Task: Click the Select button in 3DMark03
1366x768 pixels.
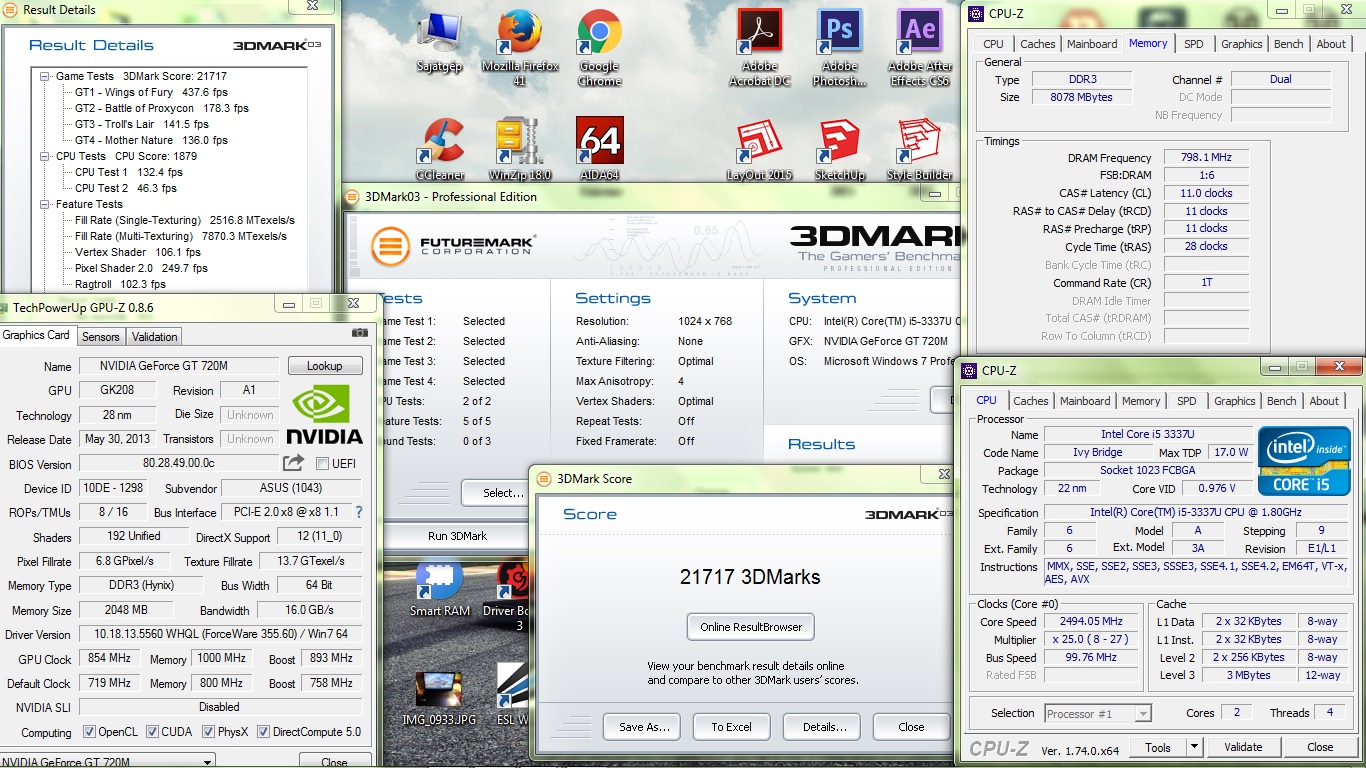Action: 497,493
